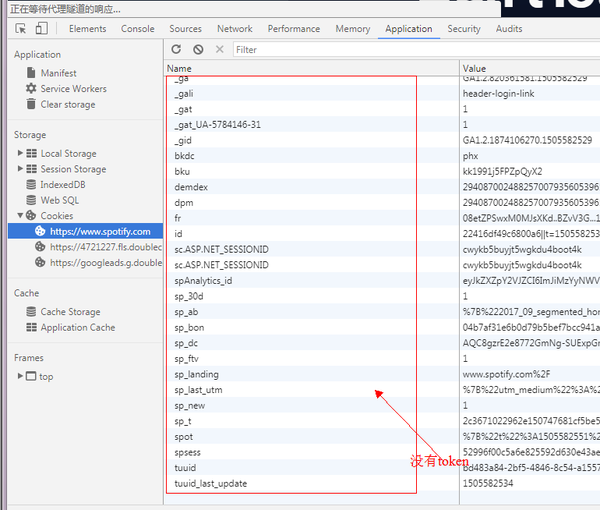Switch to the Console tab

point(138,29)
